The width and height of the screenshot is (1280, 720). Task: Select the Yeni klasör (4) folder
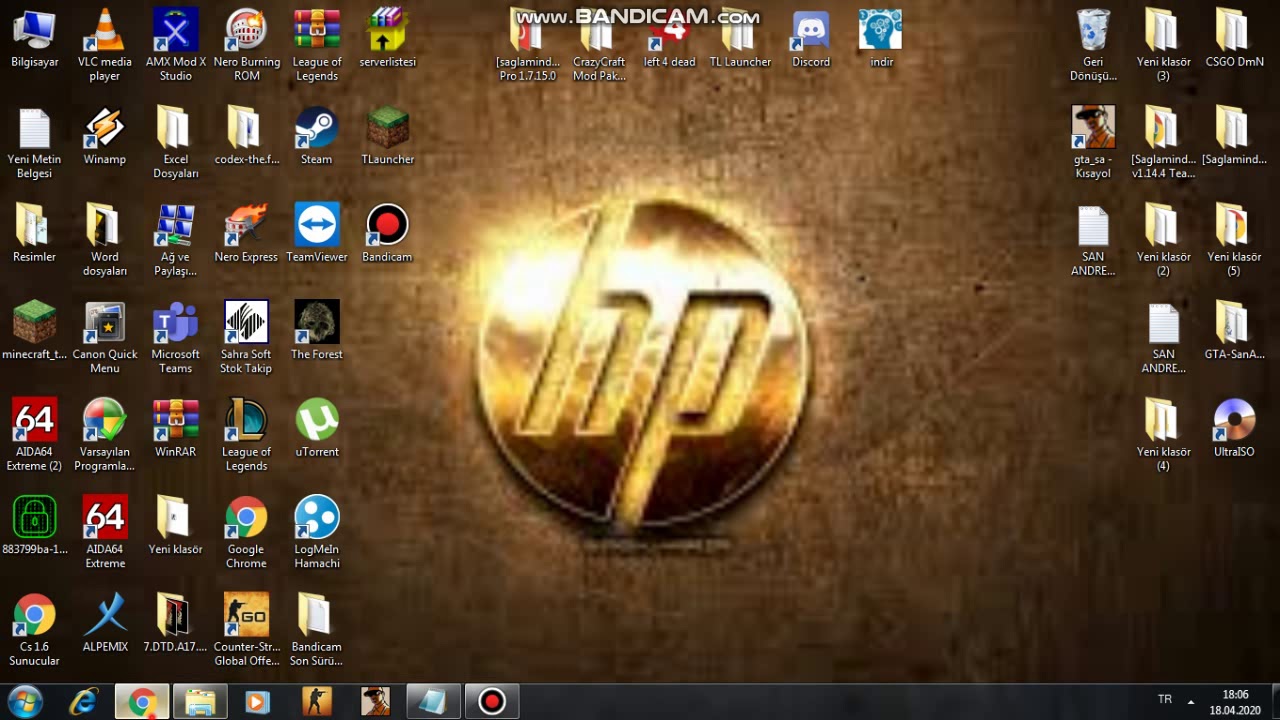1163,434
